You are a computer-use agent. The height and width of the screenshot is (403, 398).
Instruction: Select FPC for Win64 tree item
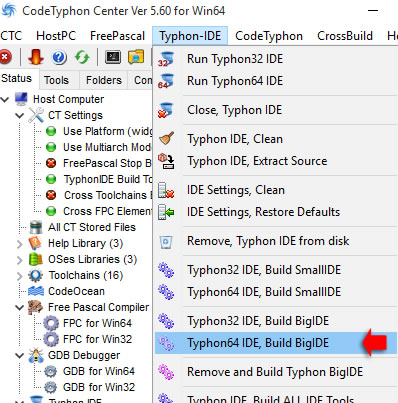click(97, 323)
